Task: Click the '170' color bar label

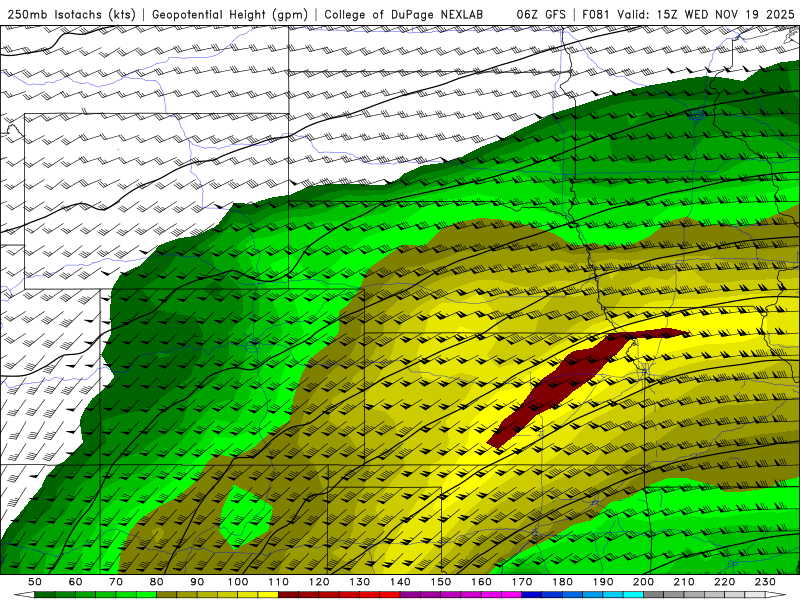Action: click(522, 582)
